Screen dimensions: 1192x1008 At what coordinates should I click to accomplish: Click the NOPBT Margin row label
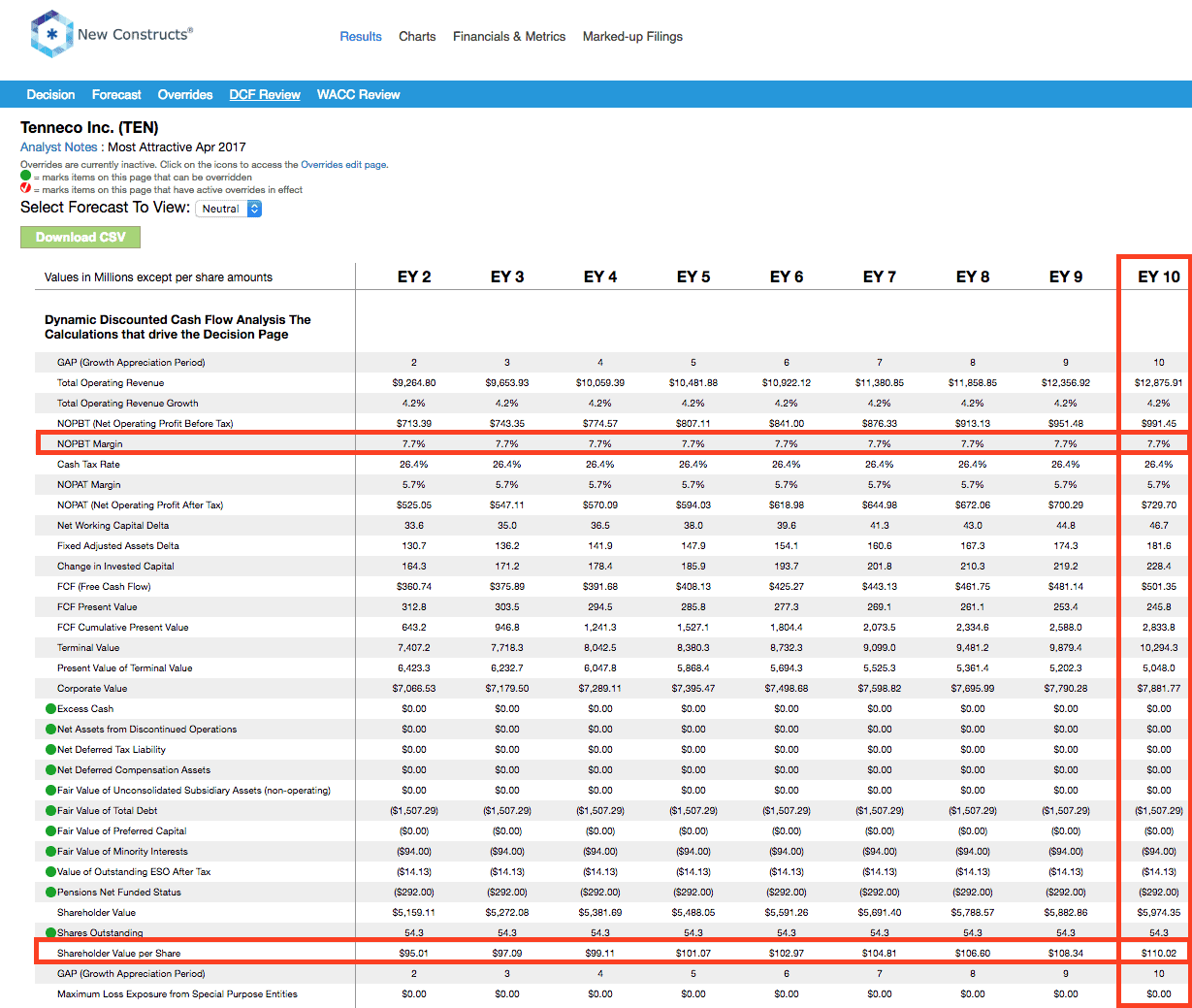[x=90, y=444]
